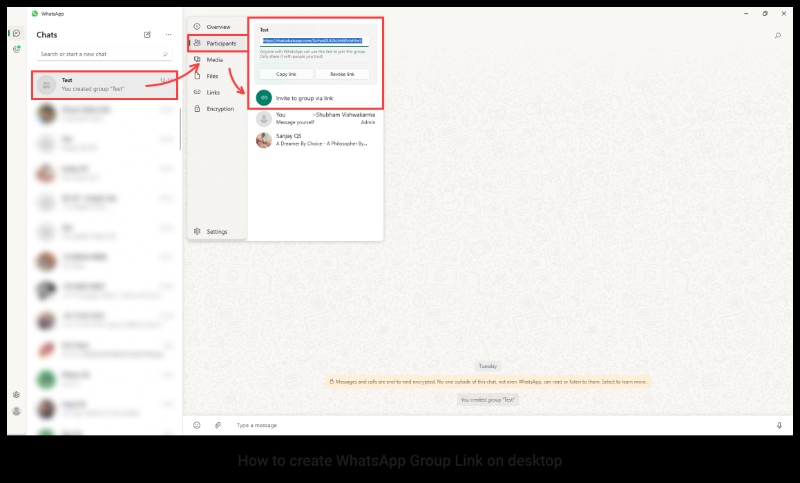This screenshot has width=800, height=483.
Task: Click the search field in chat list
Action: tap(104, 54)
